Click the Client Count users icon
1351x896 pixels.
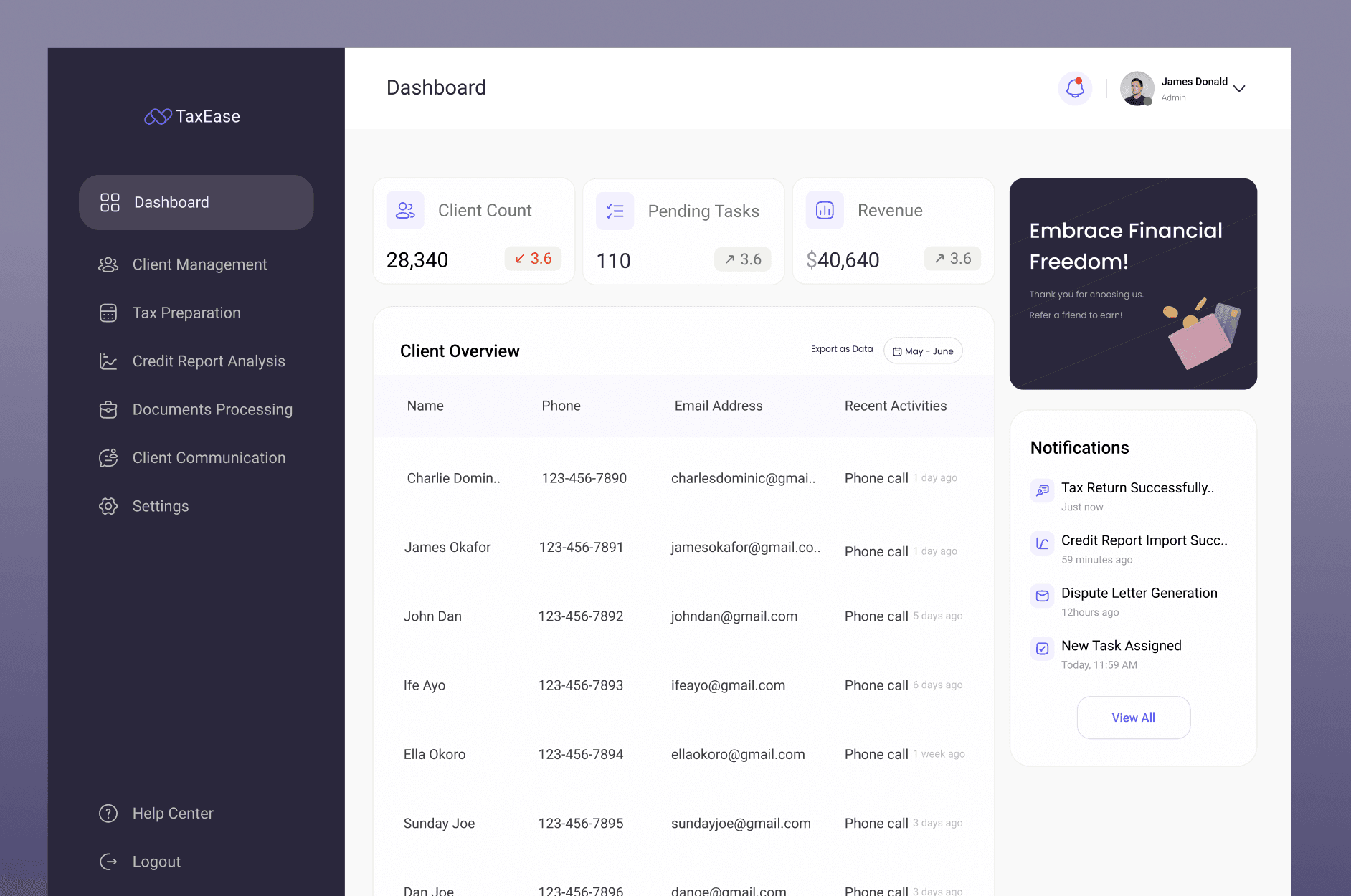tap(405, 210)
